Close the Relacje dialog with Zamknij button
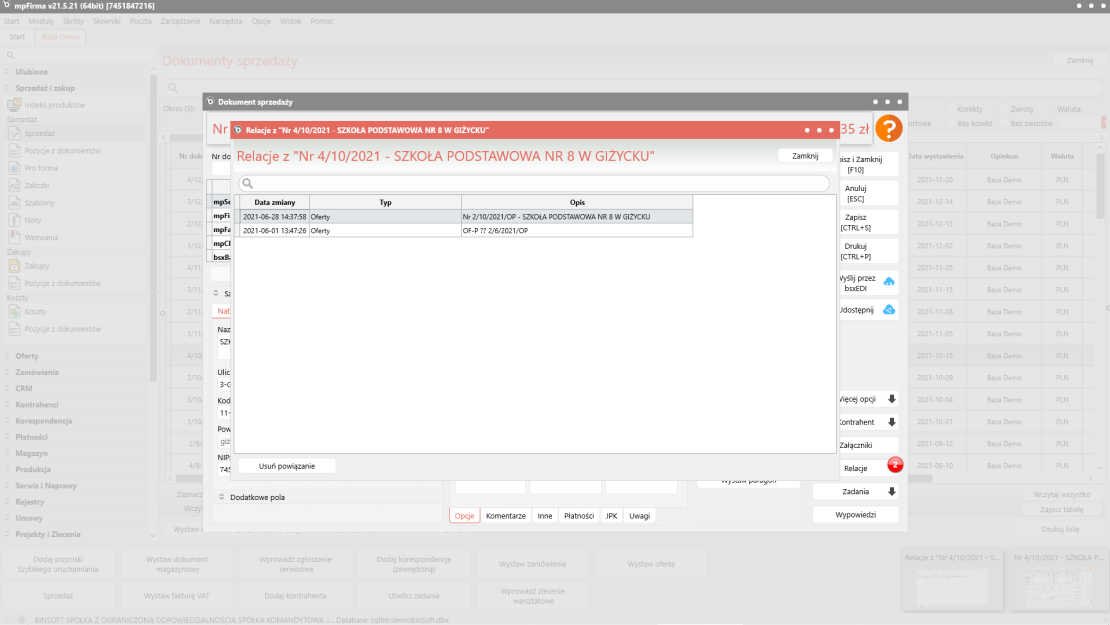 (805, 156)
